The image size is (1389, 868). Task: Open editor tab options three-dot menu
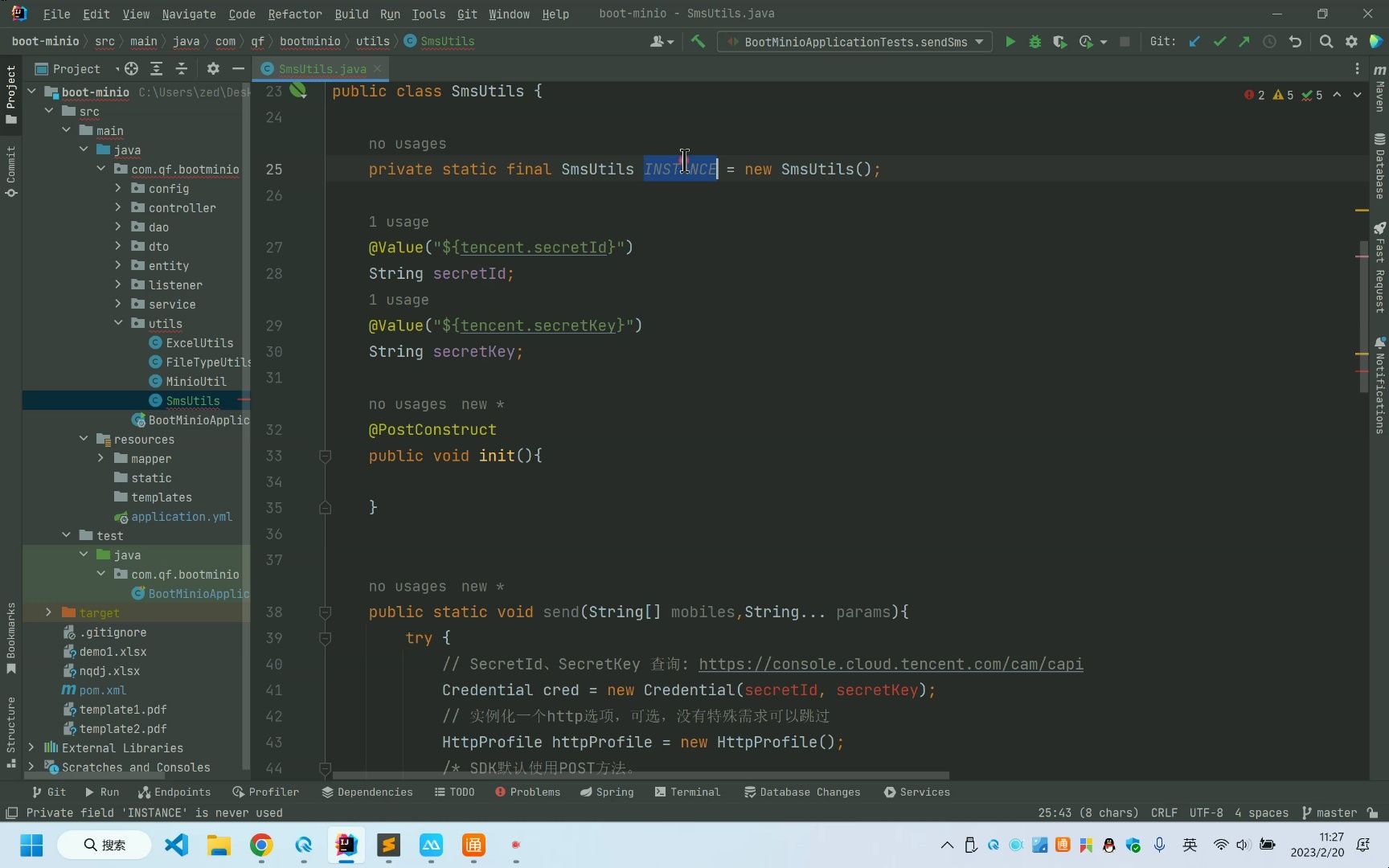pos(1357,69)
